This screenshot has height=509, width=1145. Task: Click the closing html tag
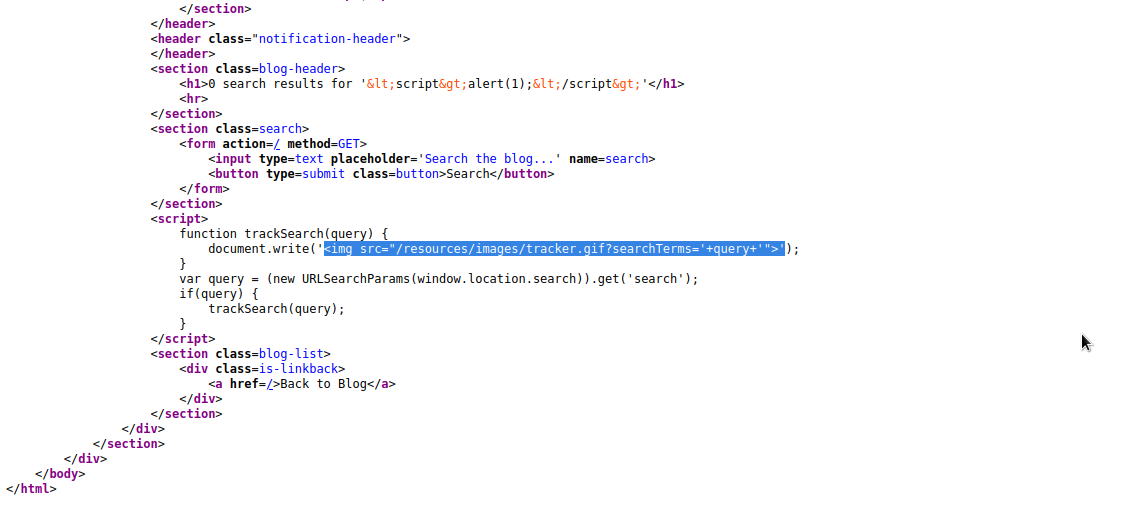point(31,489)
